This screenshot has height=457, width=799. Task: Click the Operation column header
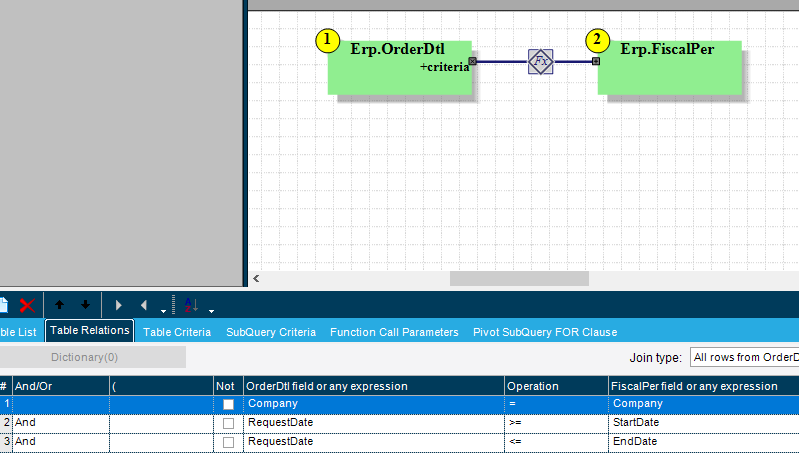(556, 386)
